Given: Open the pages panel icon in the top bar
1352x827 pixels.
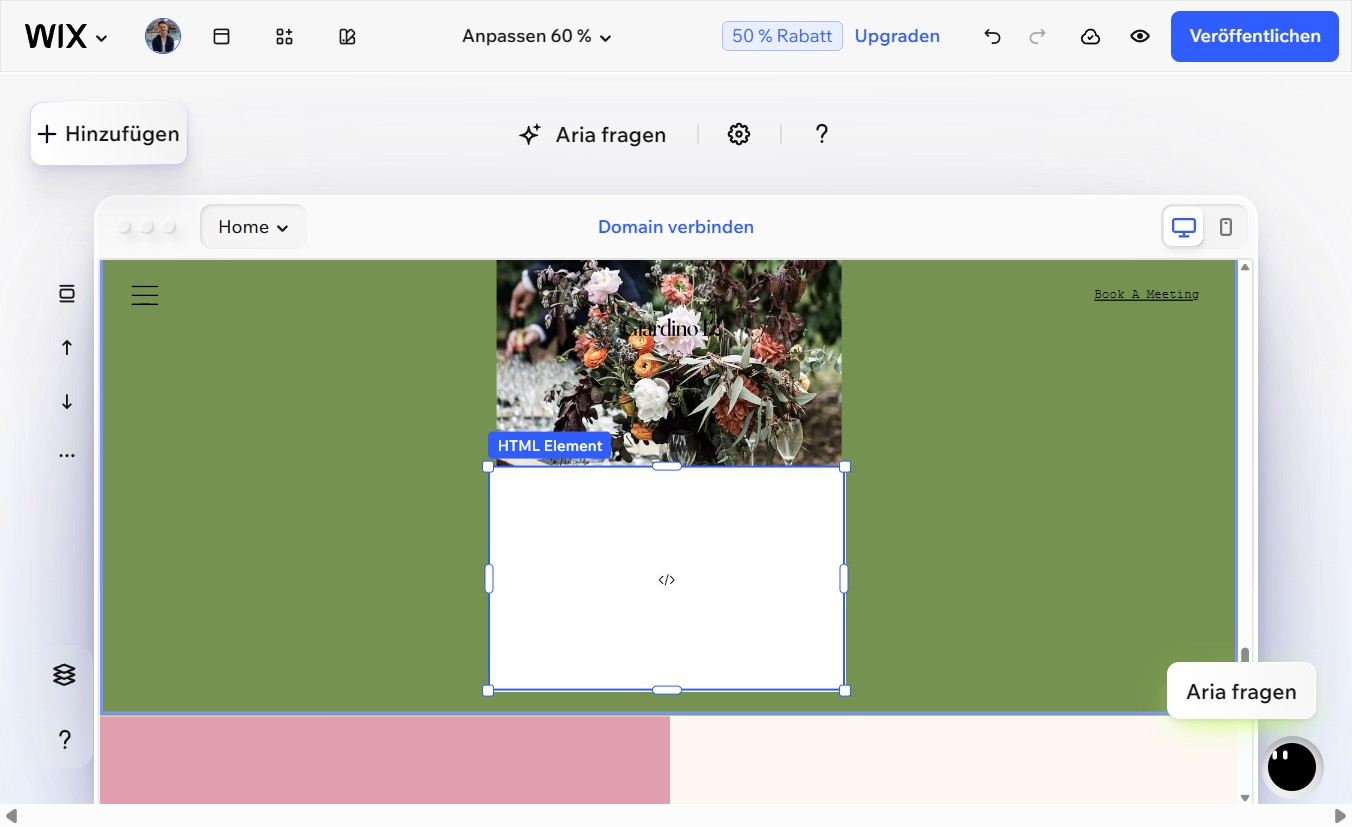Looking at the screenshot, I should [222, 37].
